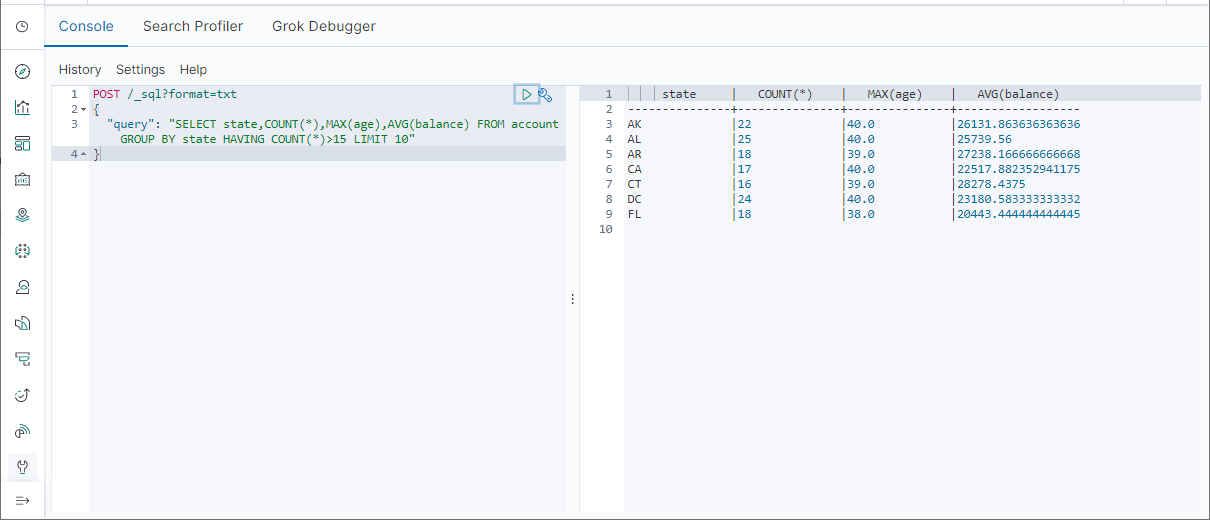Click the value 27238.166666666668
Screen dimensions: 1210x520
point(1018,154)
